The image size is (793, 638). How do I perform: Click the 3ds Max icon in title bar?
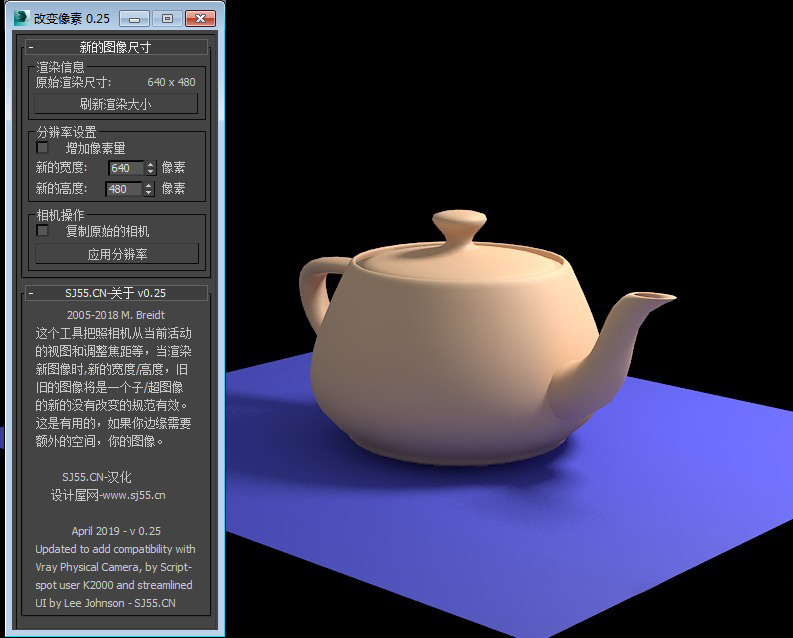coord(21,18)
